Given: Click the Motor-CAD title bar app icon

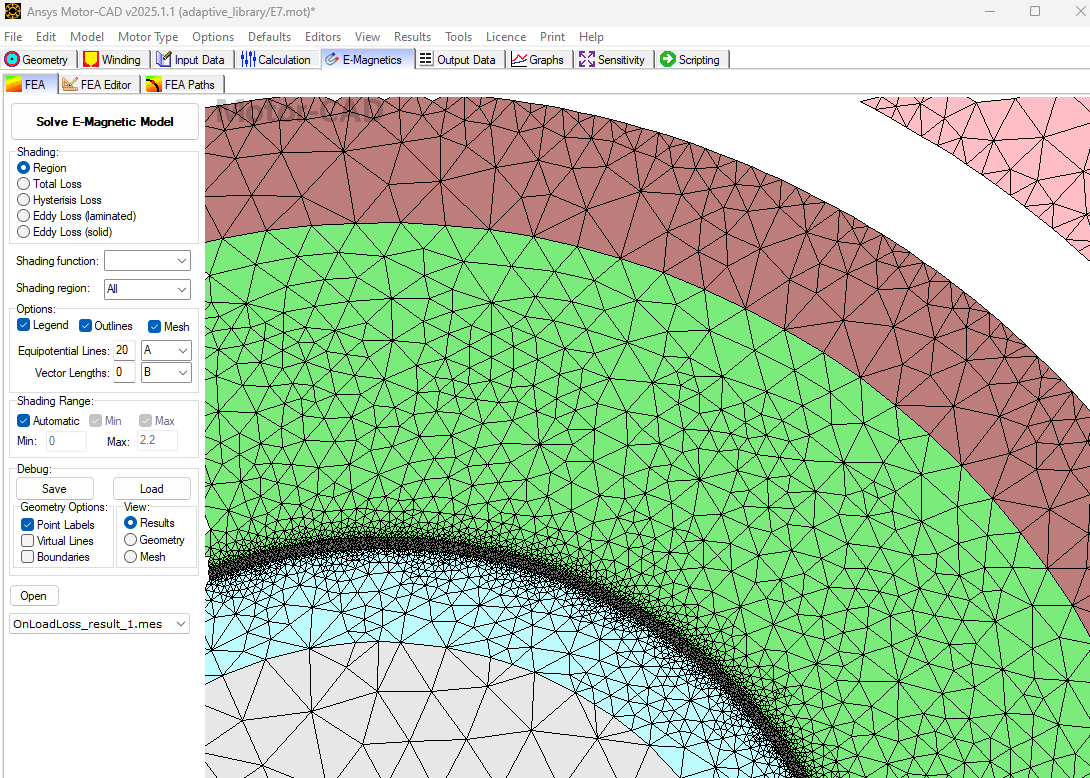Looking at the screenshot, I should point(12,12).
